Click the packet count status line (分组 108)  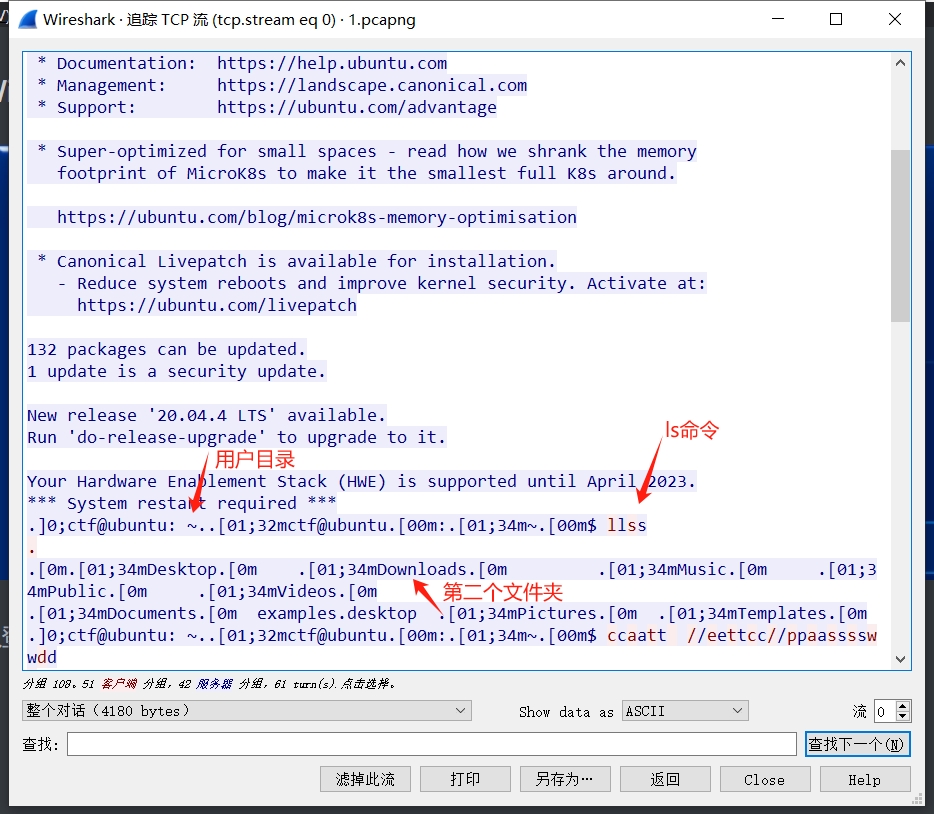[x=209, y=684]
